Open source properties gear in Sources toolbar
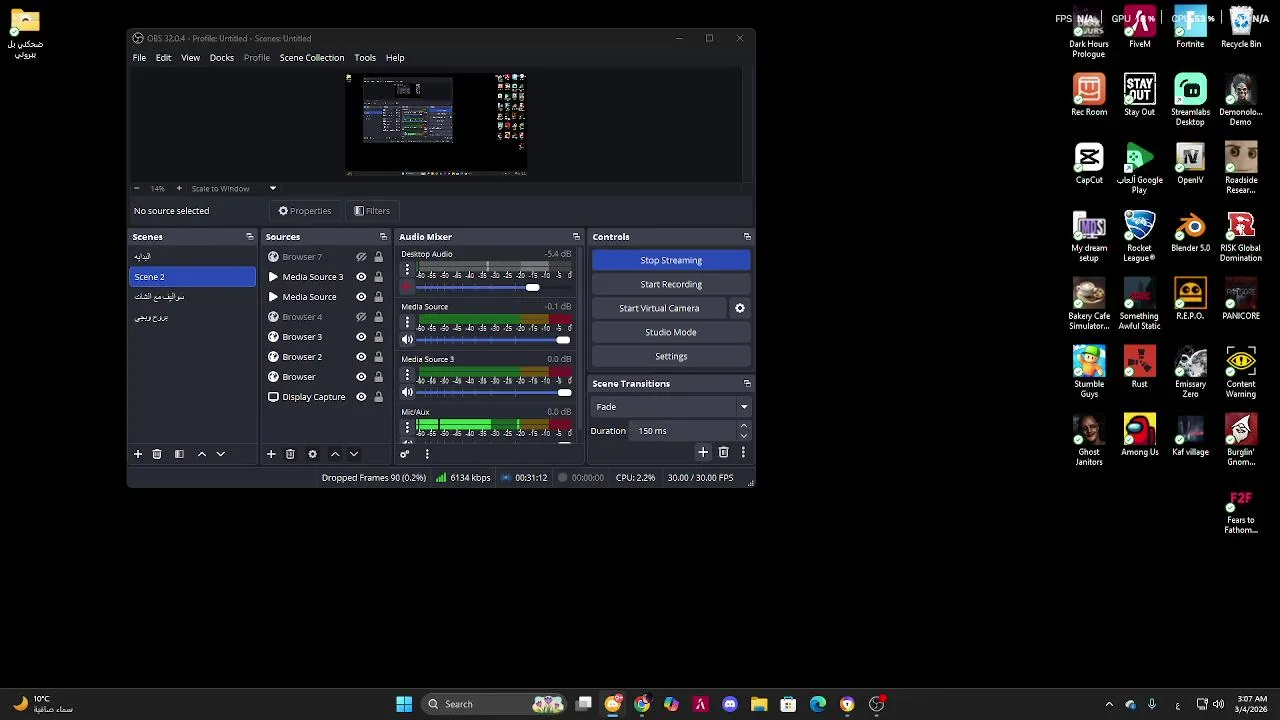 click(312, 454)
